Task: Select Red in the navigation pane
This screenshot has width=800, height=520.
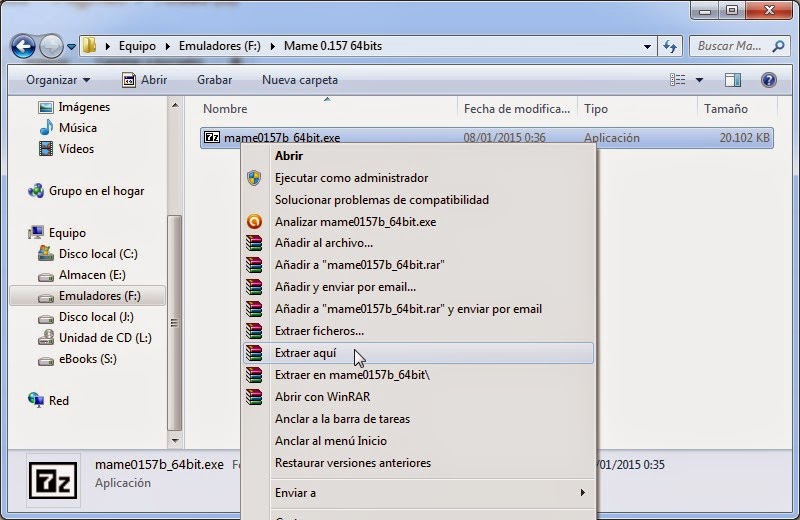Action: (x=48, y=401)
